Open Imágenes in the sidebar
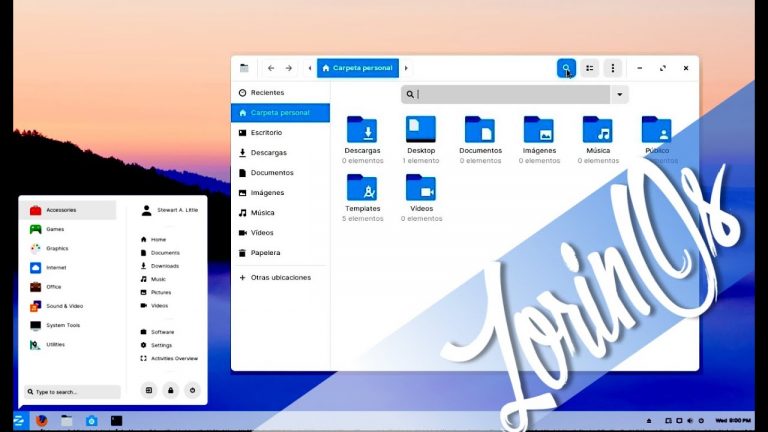 coord(281,193)
